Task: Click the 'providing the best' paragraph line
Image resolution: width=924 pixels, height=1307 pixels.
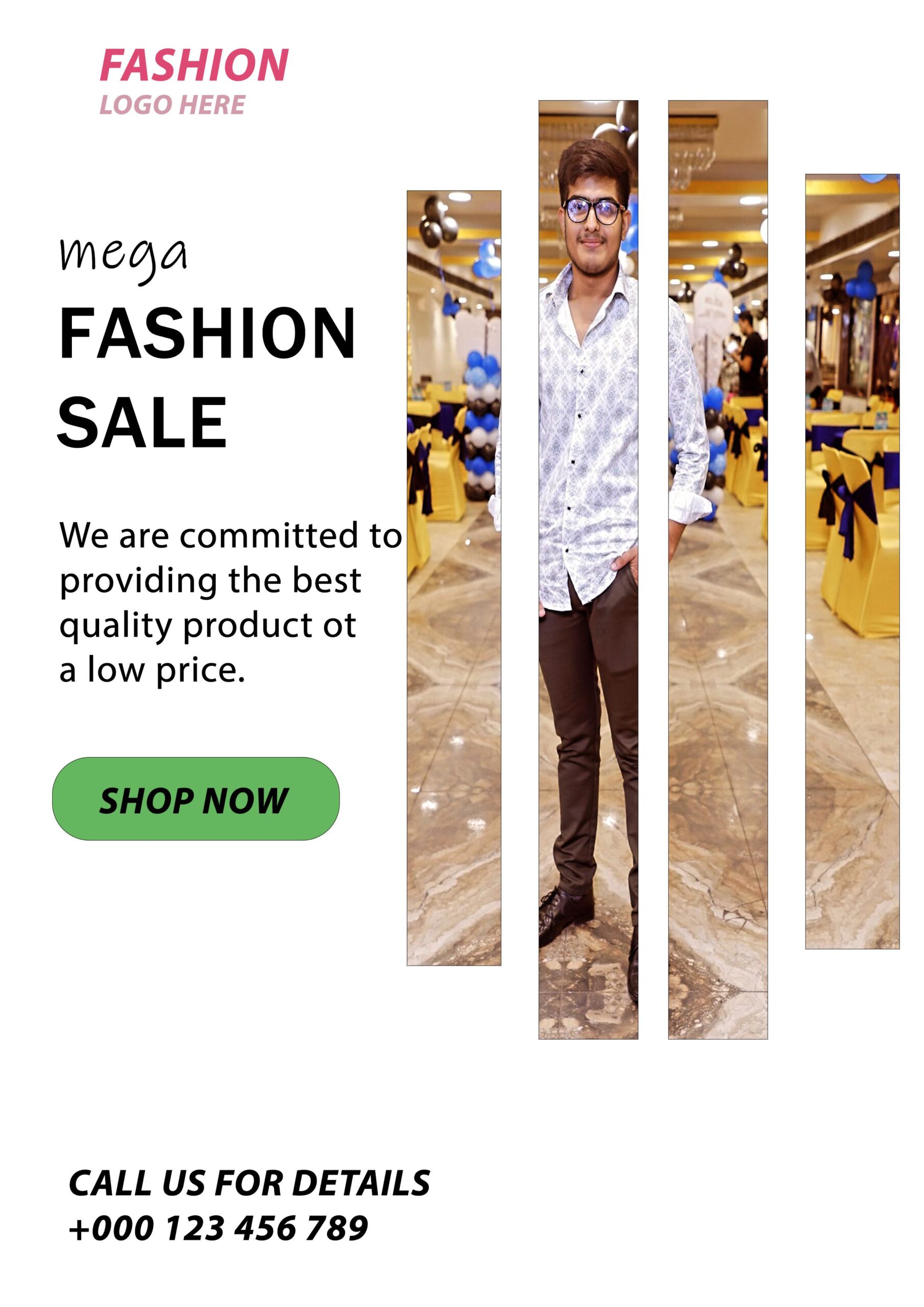Action: (x=210, y=580)
